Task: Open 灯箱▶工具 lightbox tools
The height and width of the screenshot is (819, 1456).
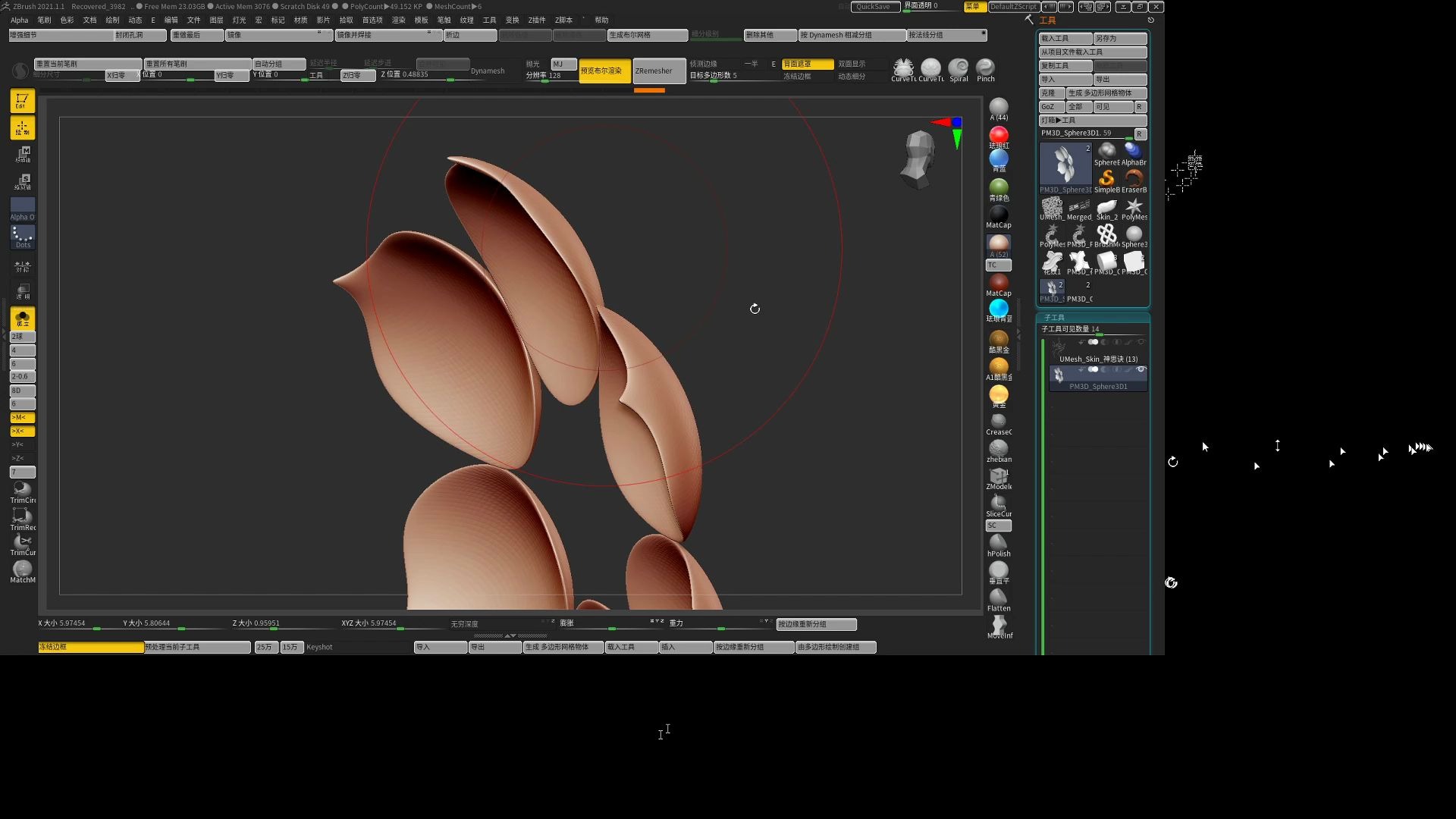Action: point(1092,120)
